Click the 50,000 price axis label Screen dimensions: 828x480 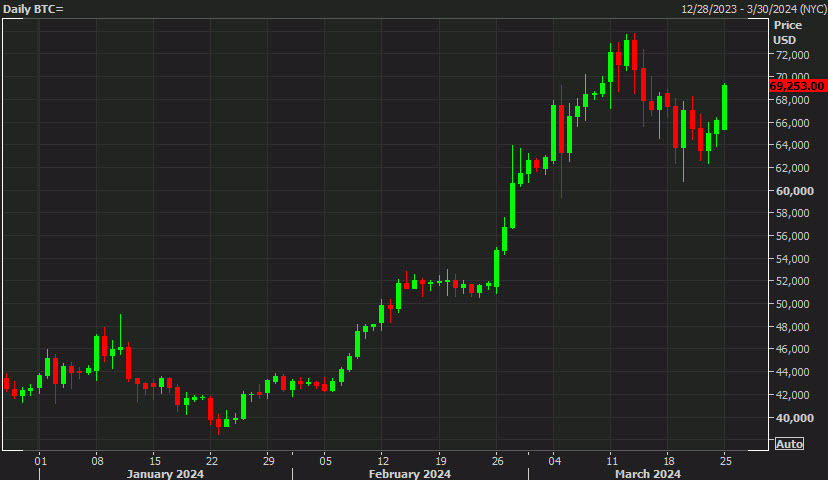tap(792, 304)
